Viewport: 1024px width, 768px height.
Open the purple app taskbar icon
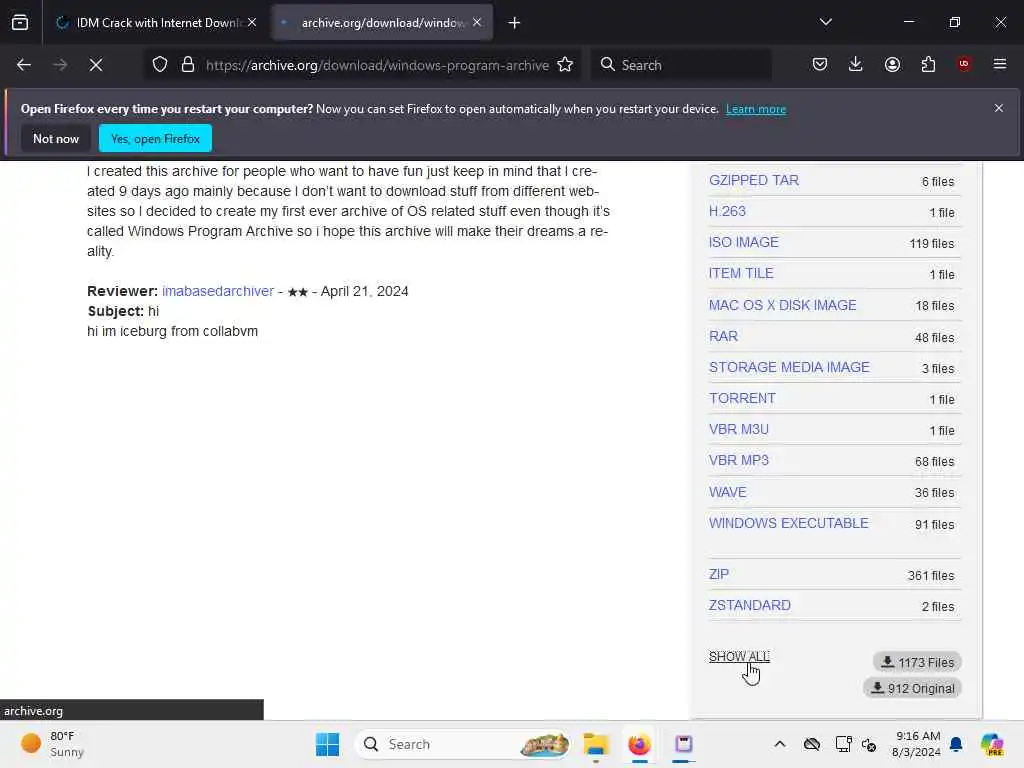(x=683, y=744)
